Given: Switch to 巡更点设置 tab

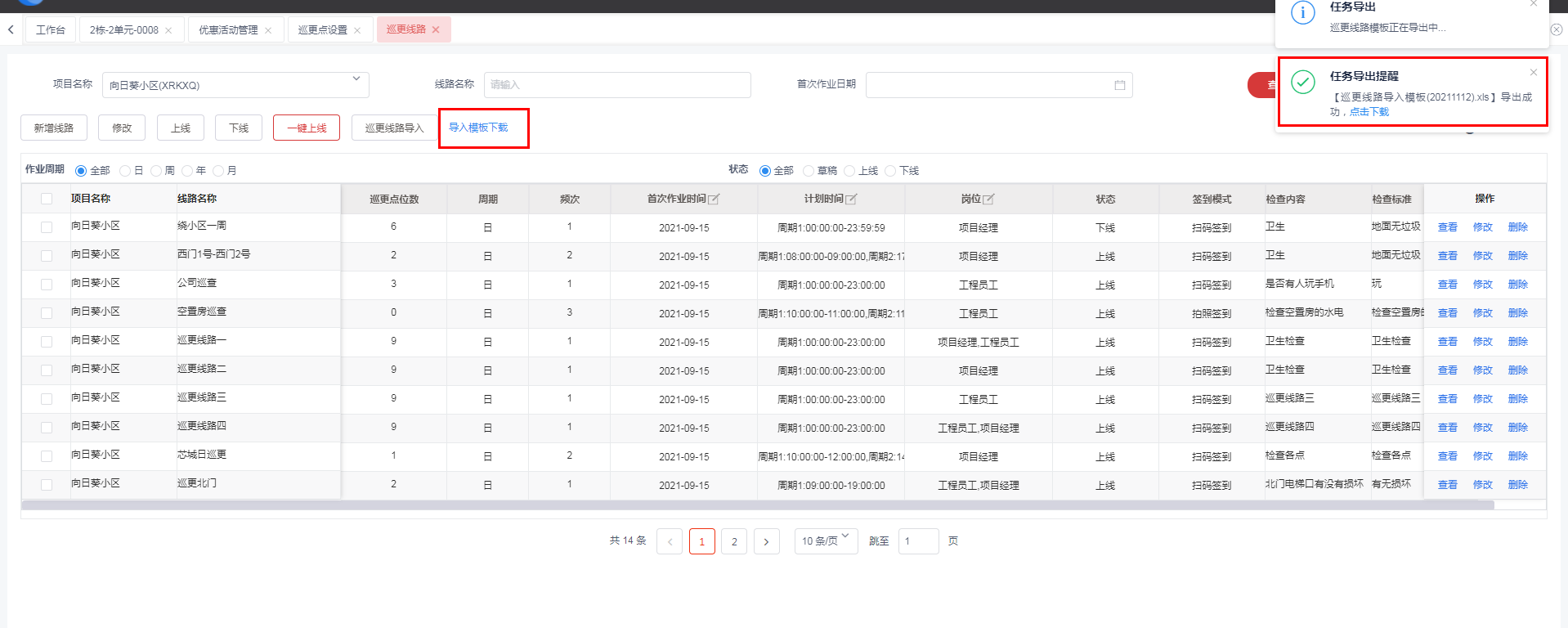Looking at the screenshot, I should pyautogui.click(x=323, y=30).
